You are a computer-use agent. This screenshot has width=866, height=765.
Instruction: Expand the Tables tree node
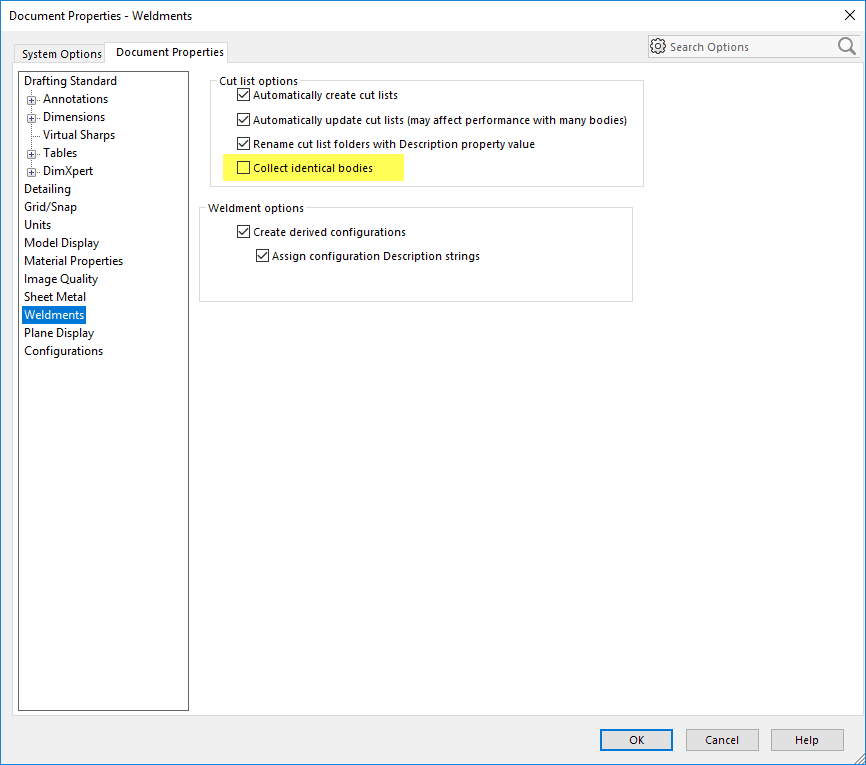(x=31, y=154)
